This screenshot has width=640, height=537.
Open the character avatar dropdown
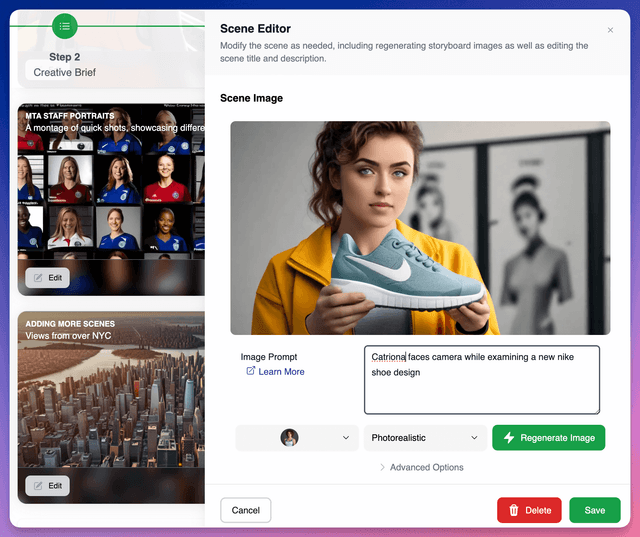click(x=297, y=438)
